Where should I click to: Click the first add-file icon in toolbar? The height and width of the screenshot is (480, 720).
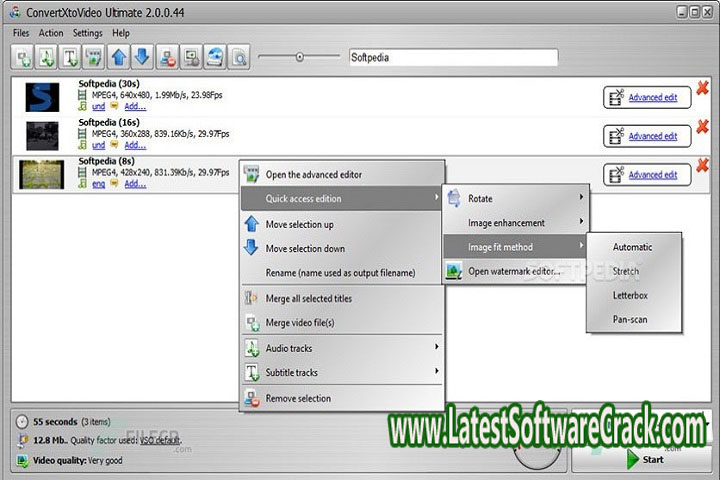pyautogui.click(x=23, y=58)
